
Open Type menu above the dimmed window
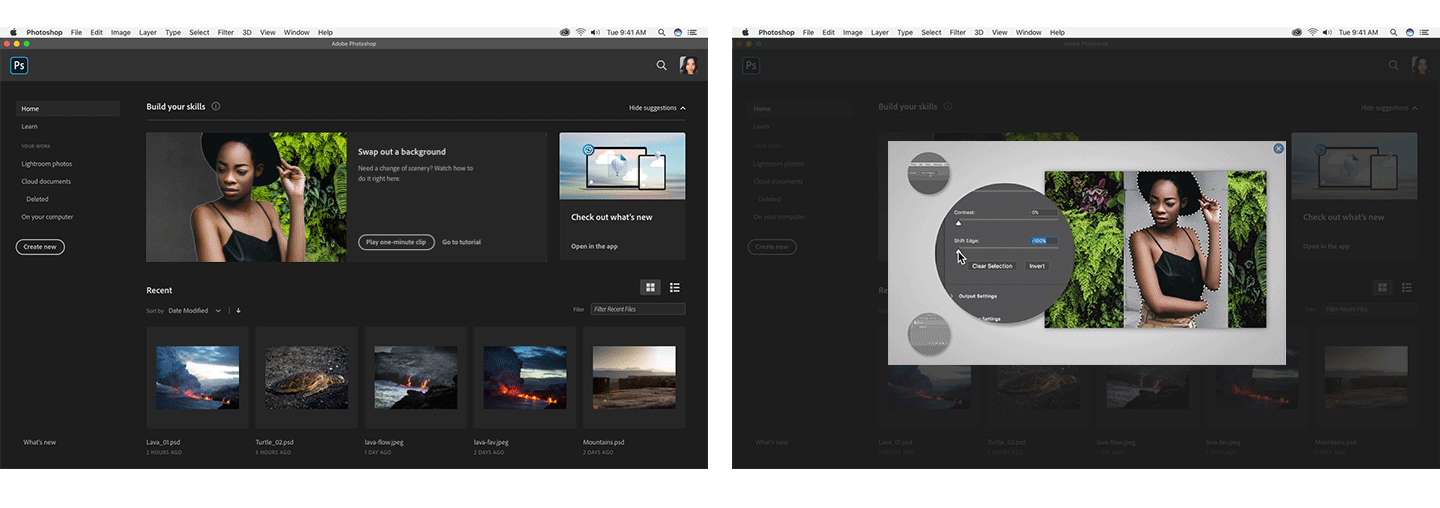pos(905,32)
